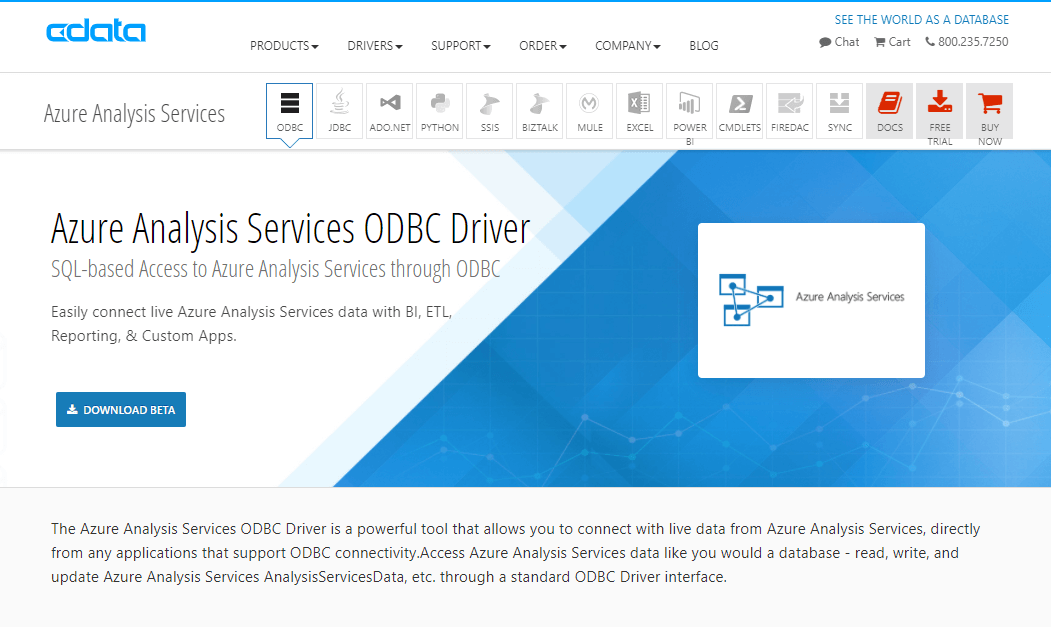This screenshot has width=1051, height=627.
Task: Select the BizTalk adapter icon
Action: (540, 111)
